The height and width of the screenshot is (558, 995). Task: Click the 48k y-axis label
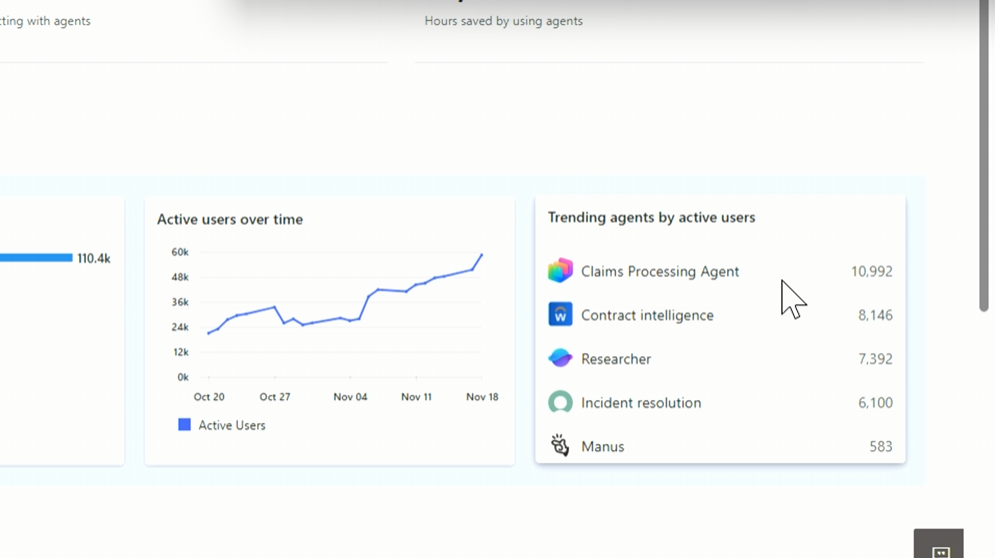(180, 277)
